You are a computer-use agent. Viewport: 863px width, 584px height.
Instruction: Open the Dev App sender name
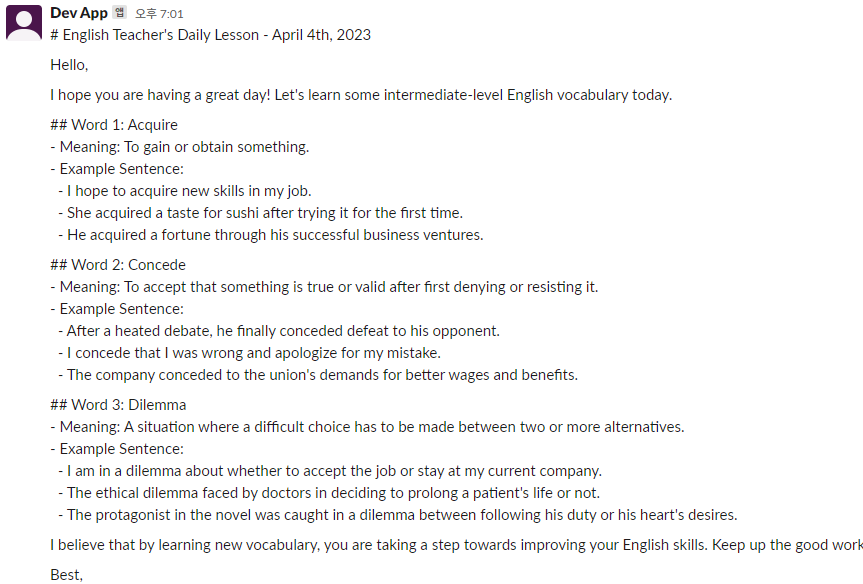pyautogui.click(x=79, y=13)
